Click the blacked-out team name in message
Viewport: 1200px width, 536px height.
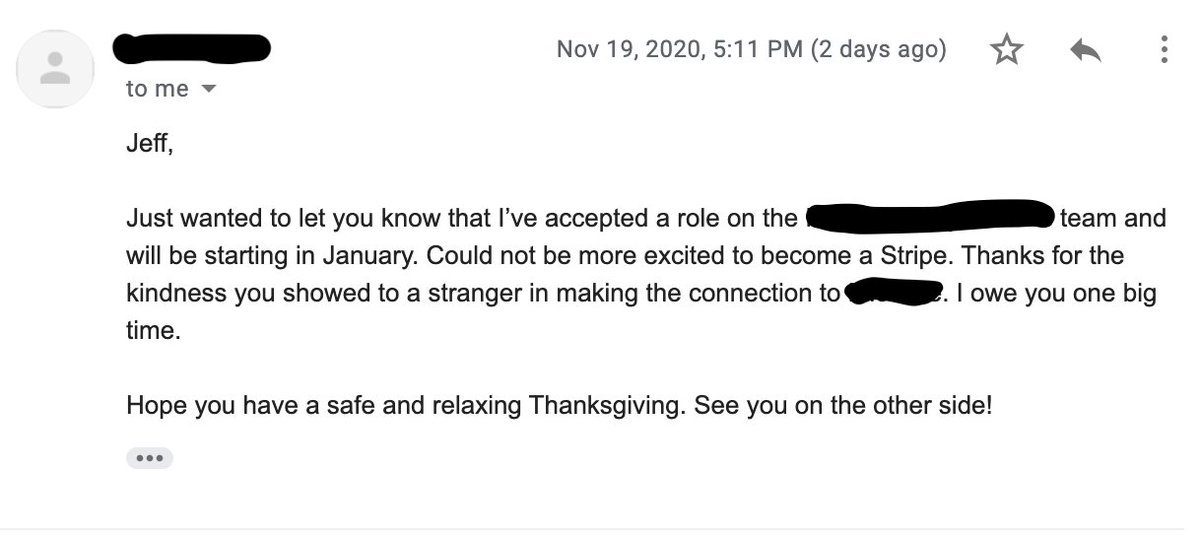(x=931, y=215)
